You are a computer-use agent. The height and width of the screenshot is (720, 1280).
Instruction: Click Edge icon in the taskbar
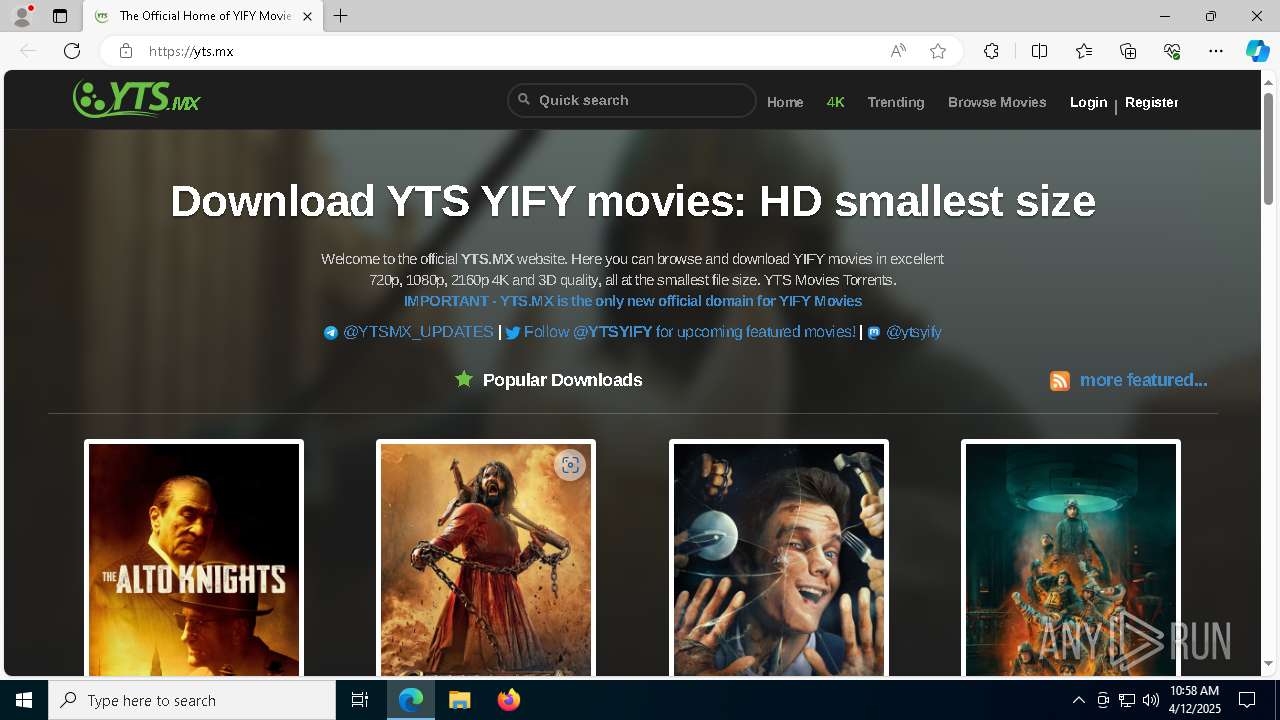[411, 700]
